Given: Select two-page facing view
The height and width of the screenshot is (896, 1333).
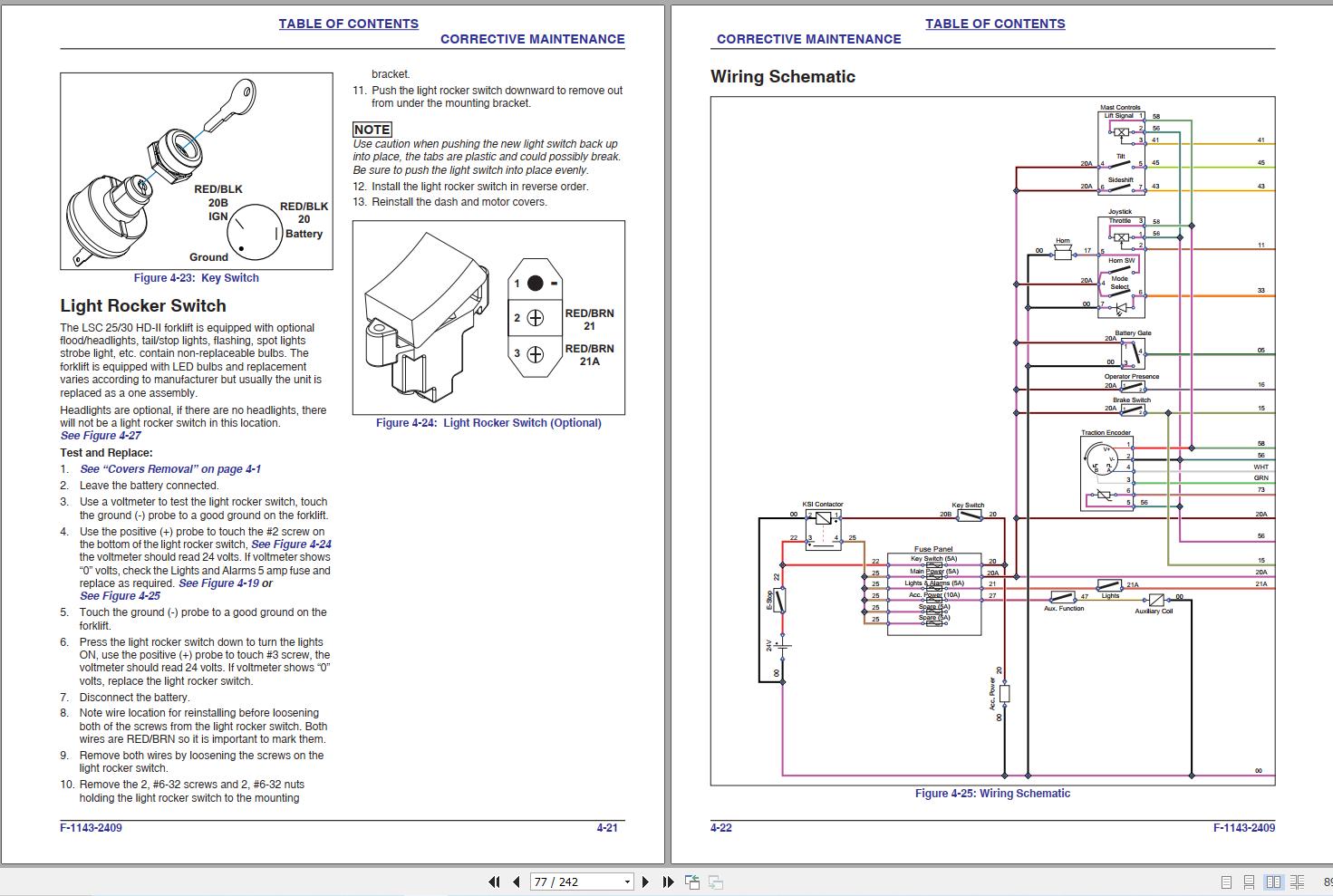Looking at the screenshot, I should 1273,882.
